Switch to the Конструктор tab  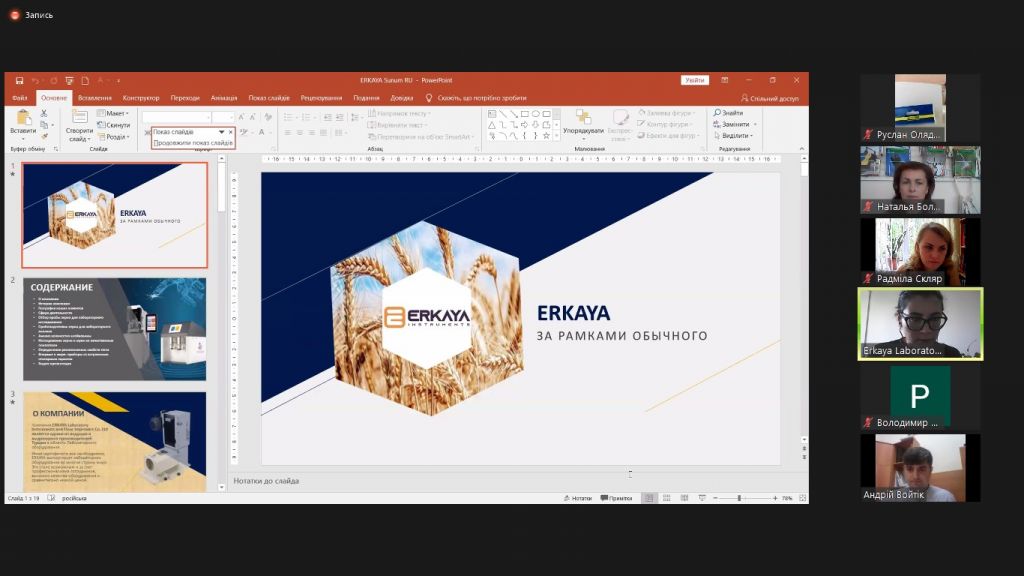[141, 98]
